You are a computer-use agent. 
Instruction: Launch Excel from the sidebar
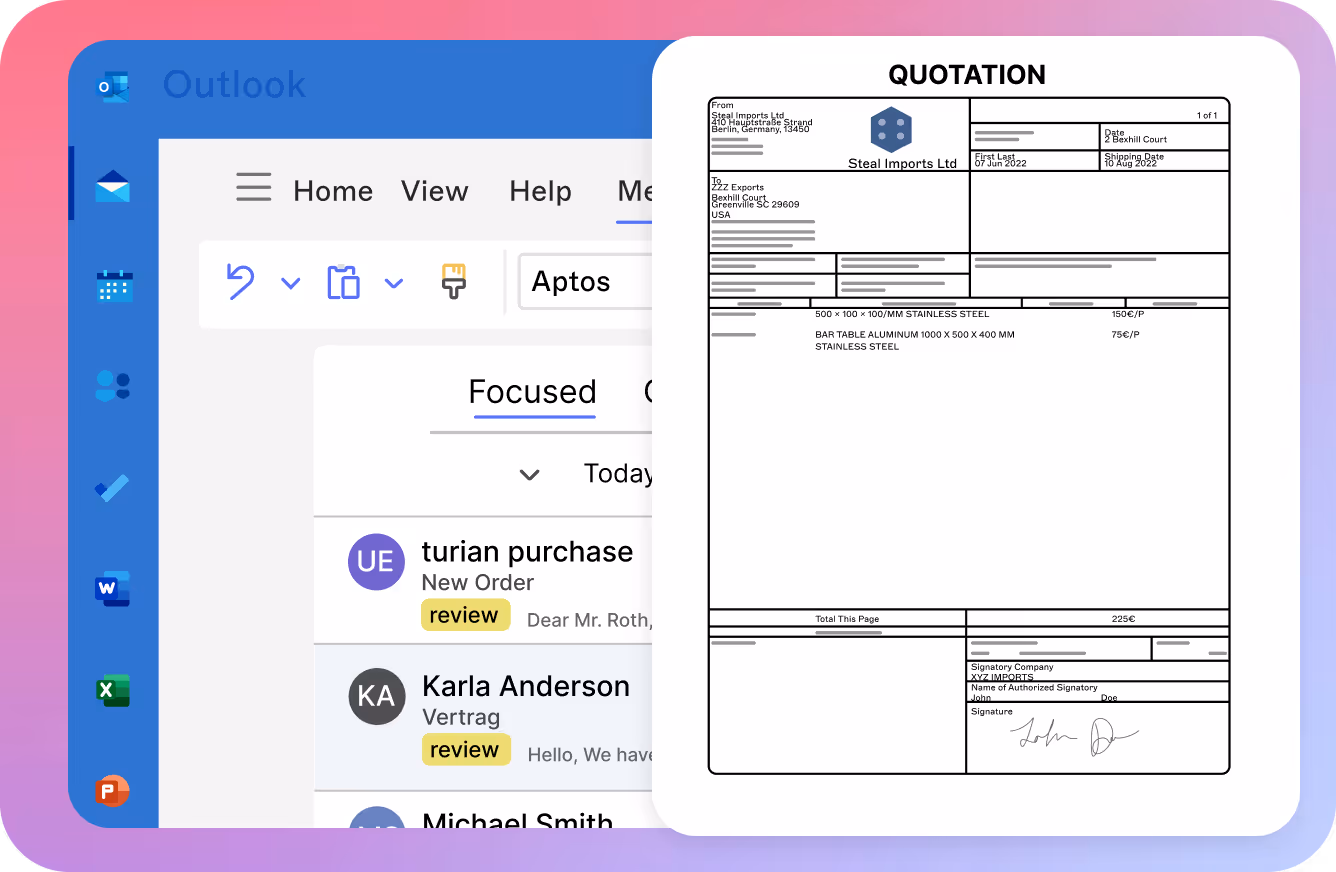tap(113, 690)
